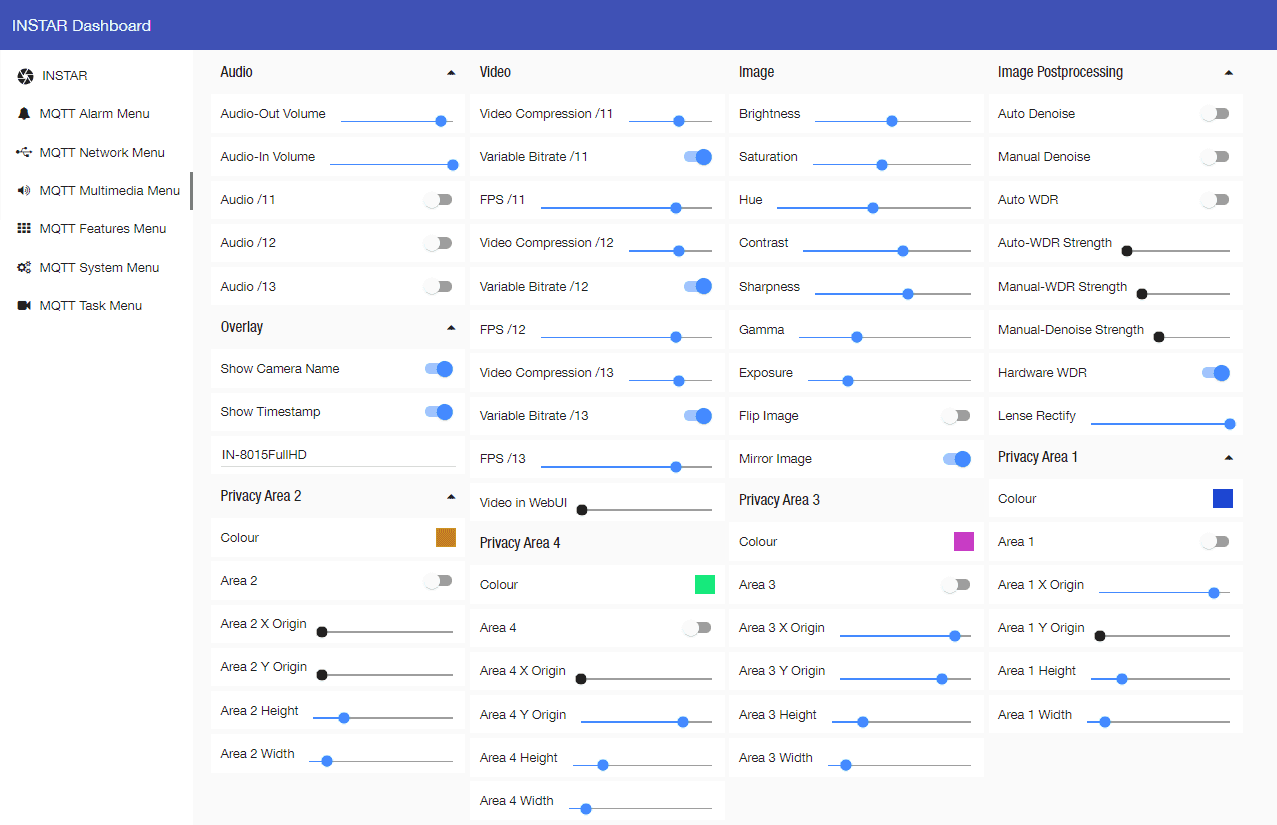
Task: Click the INSTAR Dashboard title in the header
Action: pos(80,25)
